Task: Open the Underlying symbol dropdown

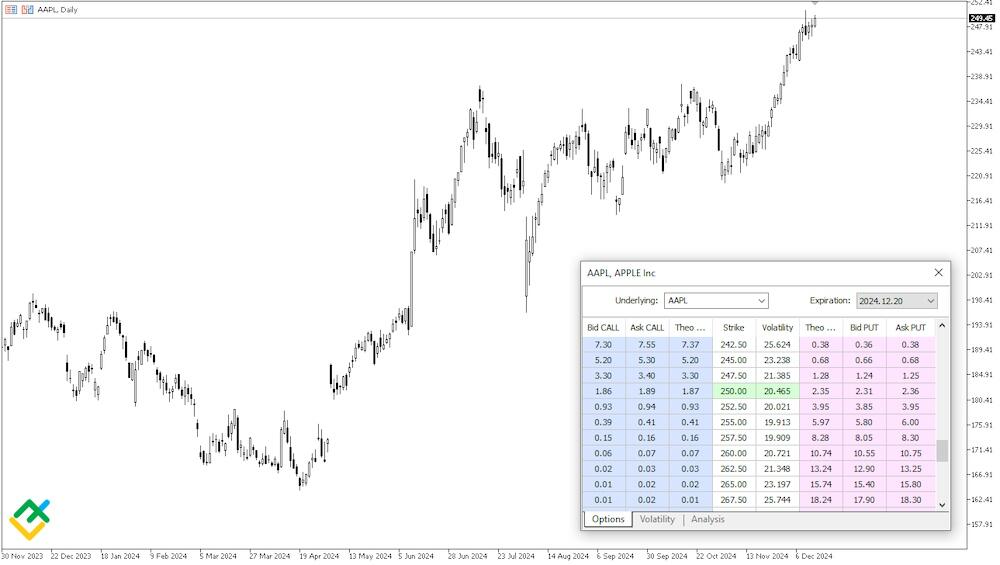Action: pos(716,300)
